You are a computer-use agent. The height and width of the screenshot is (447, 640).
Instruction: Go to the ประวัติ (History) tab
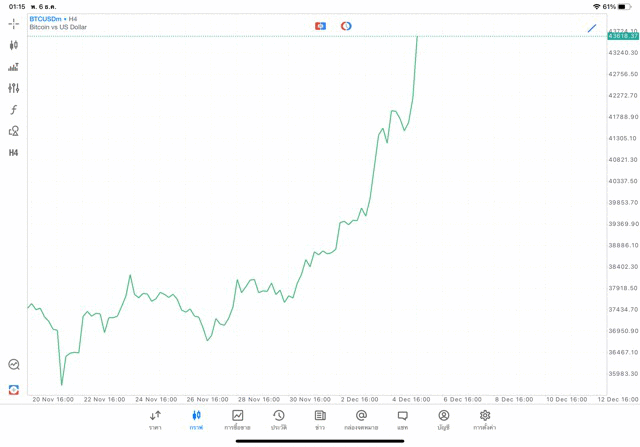coord(278,419)
